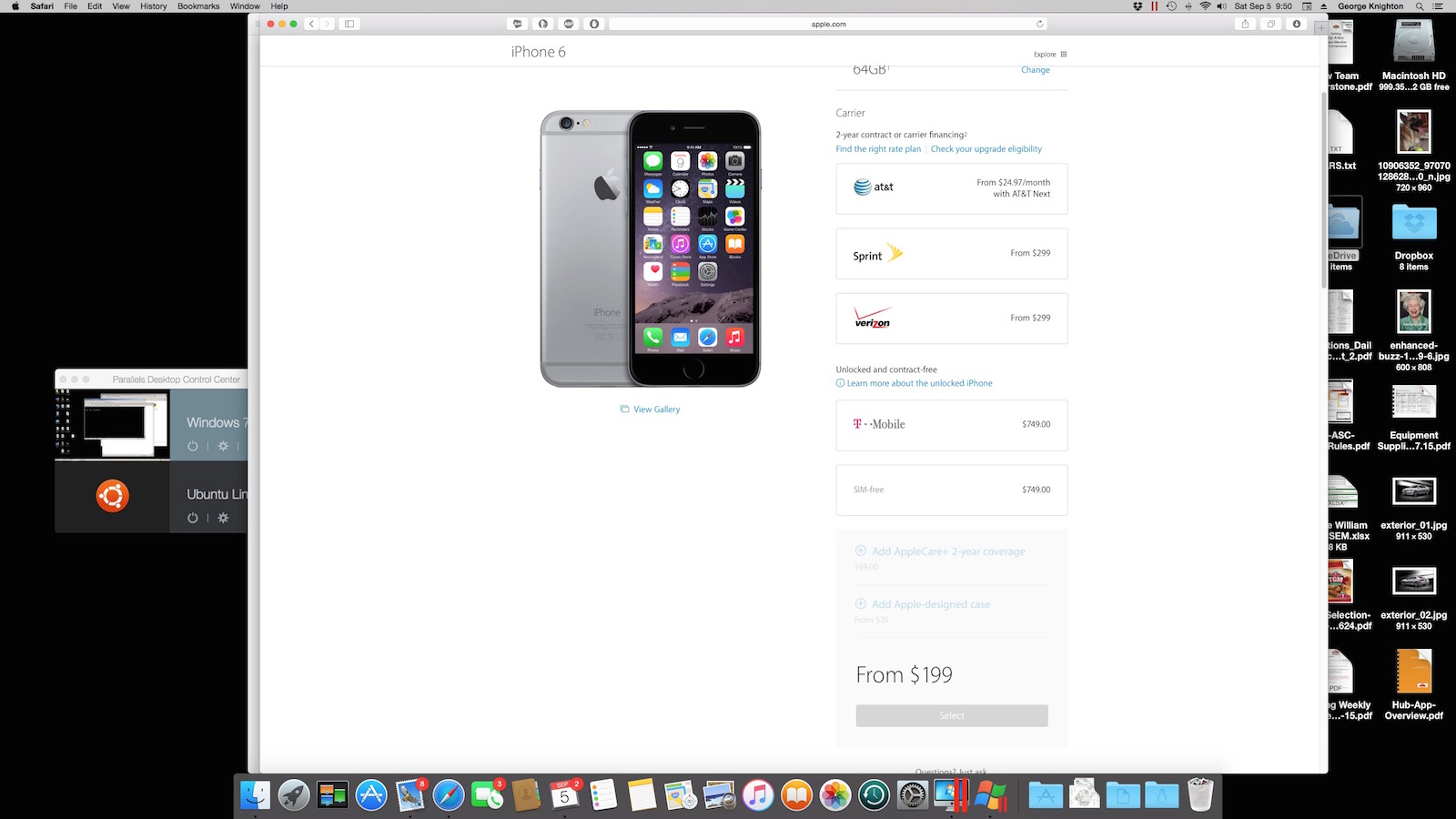Open the Safari menu
Screen dimensions: 1456x819
[42, 6]
